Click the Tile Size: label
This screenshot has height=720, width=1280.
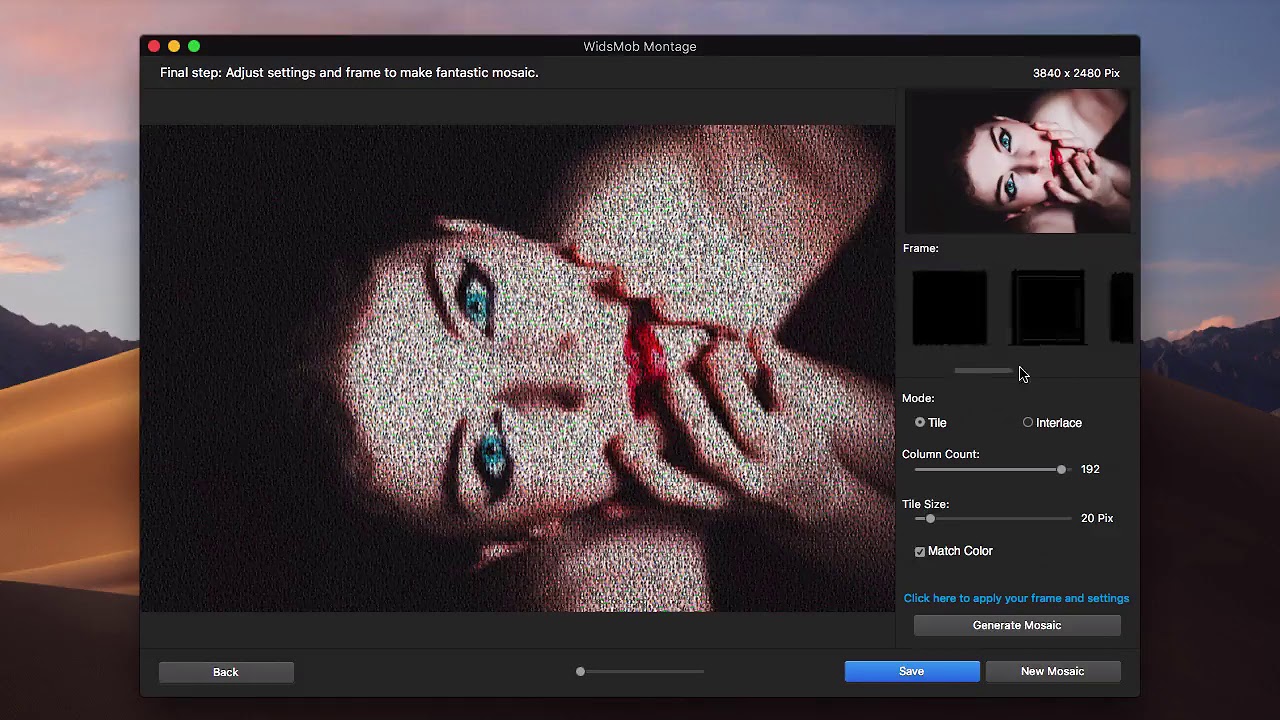point(926,504)
